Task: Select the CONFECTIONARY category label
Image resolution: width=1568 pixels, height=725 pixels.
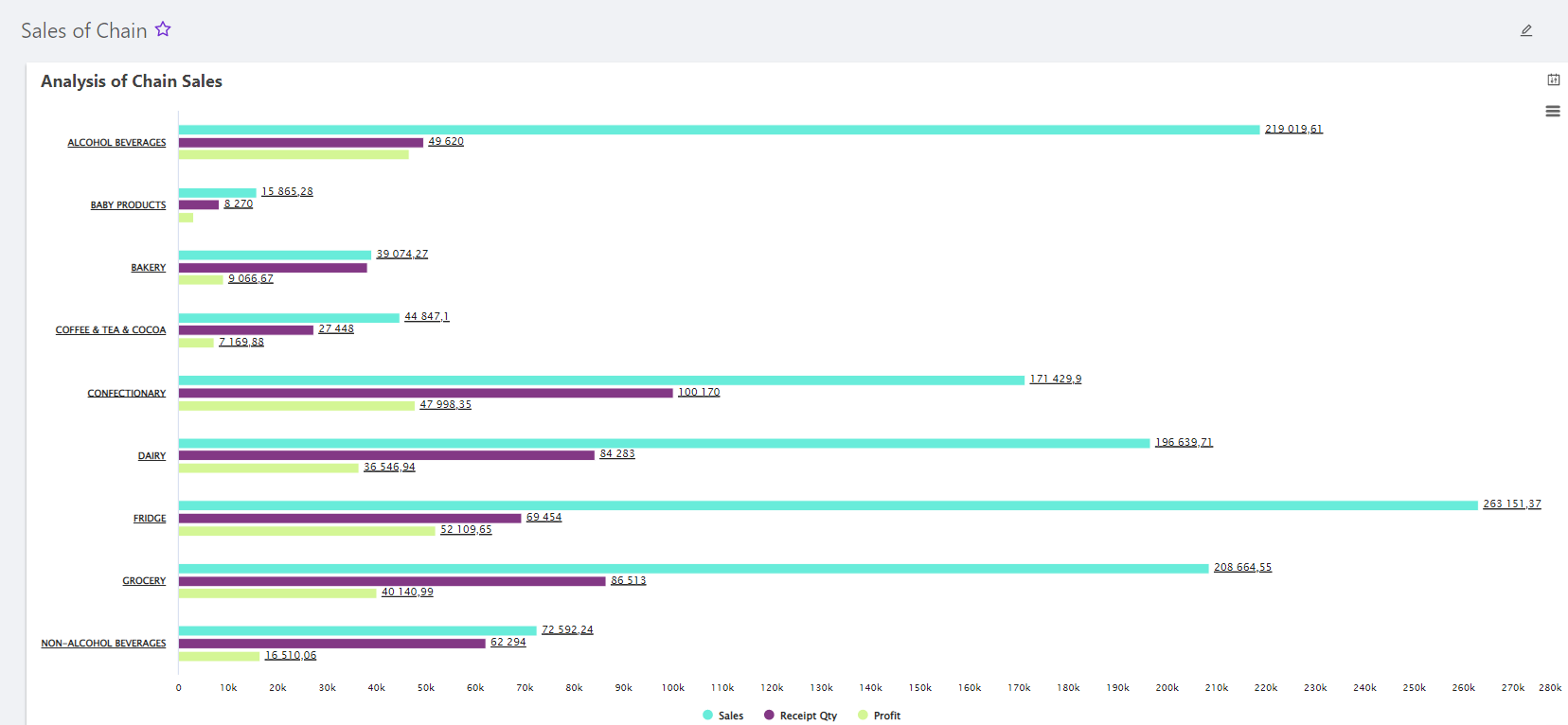Action: pyautogui.click(x=127, y=394)
